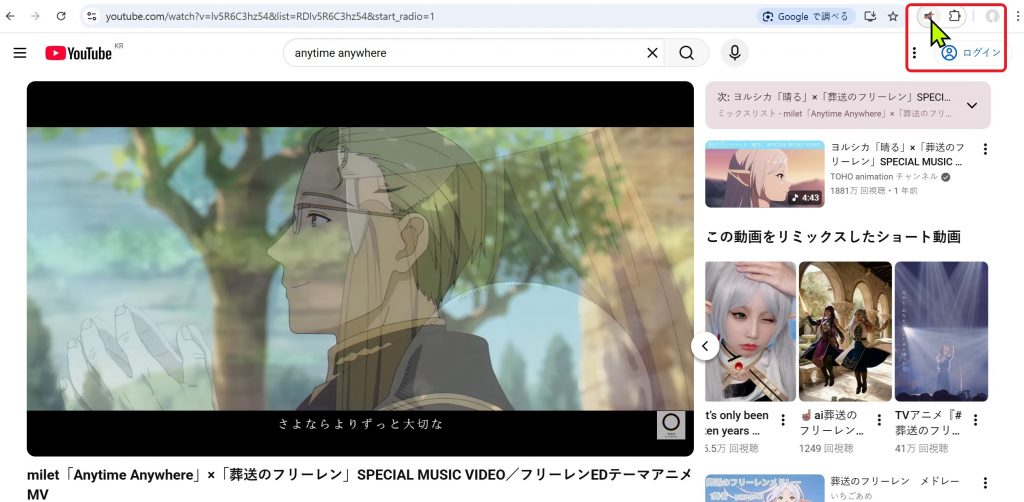Click the main video player to pause
The image size is (1024, 502).
360,268
